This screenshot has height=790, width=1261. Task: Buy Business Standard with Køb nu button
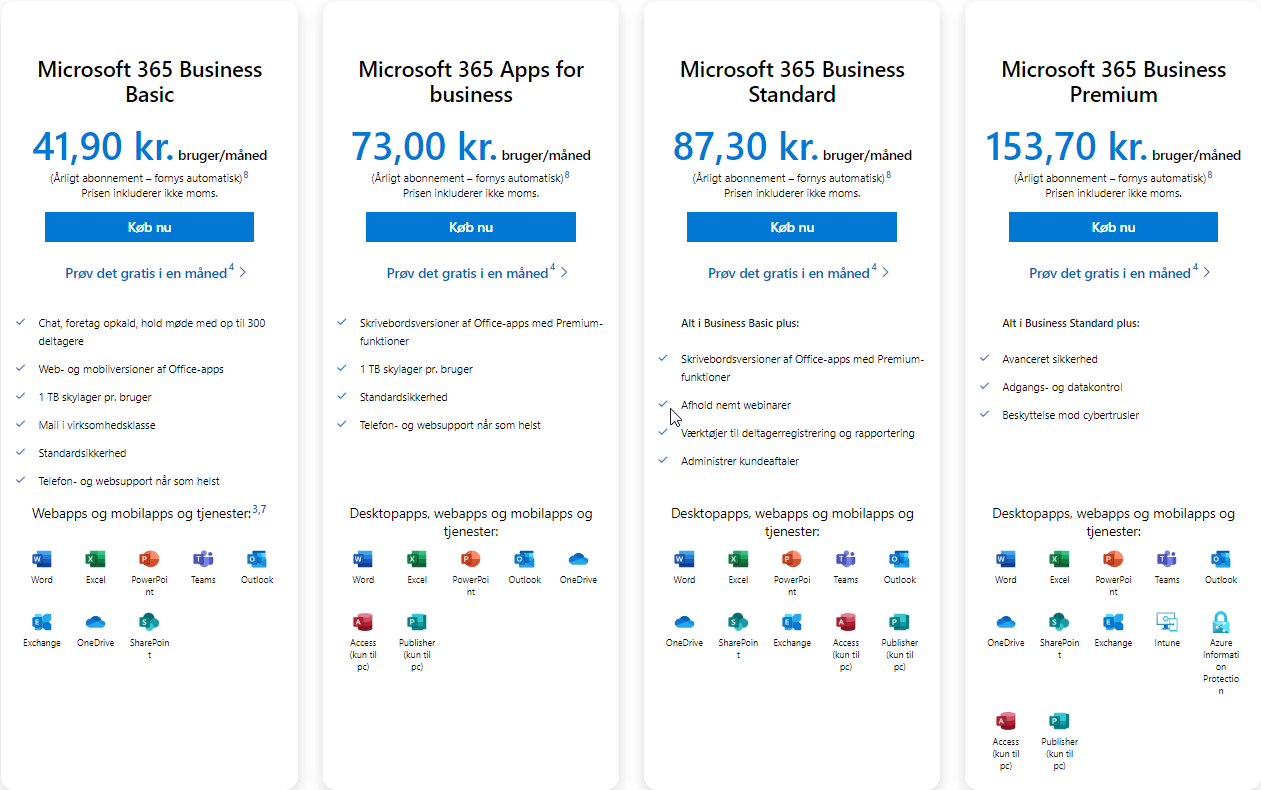[x=792, y=227]
